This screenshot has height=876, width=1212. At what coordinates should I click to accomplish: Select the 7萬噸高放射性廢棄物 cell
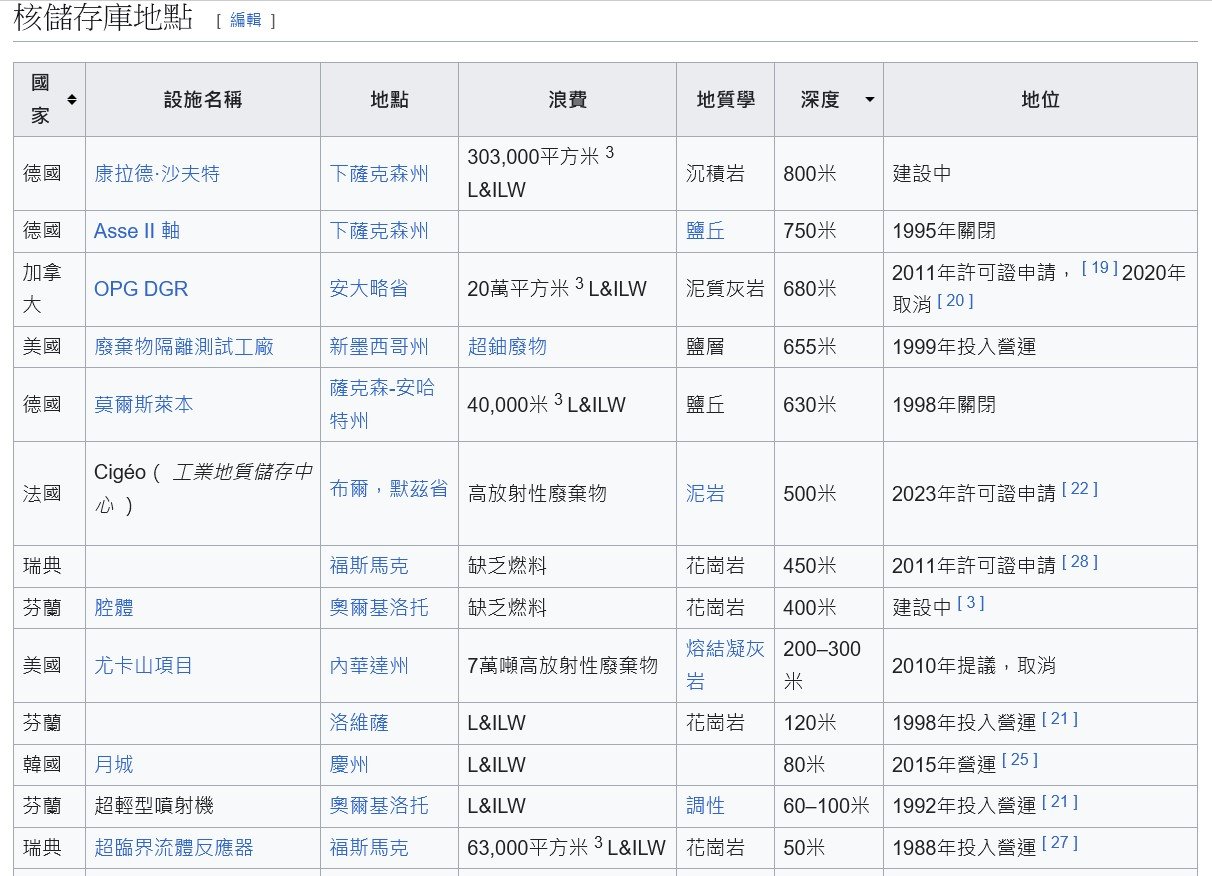pyautogui.click(x=568, y=666)
